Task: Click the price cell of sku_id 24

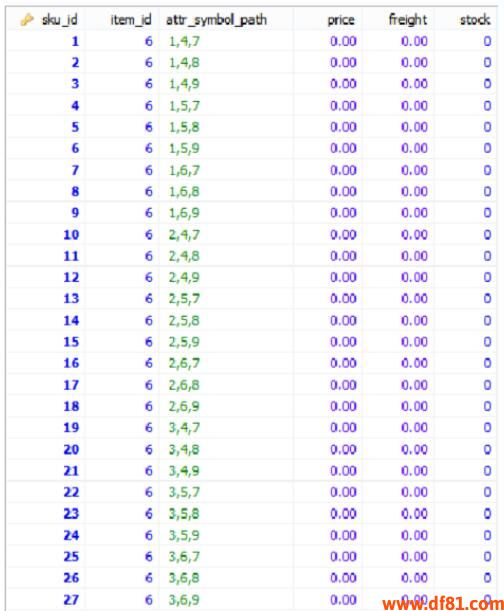Action: tap(343, 535)
